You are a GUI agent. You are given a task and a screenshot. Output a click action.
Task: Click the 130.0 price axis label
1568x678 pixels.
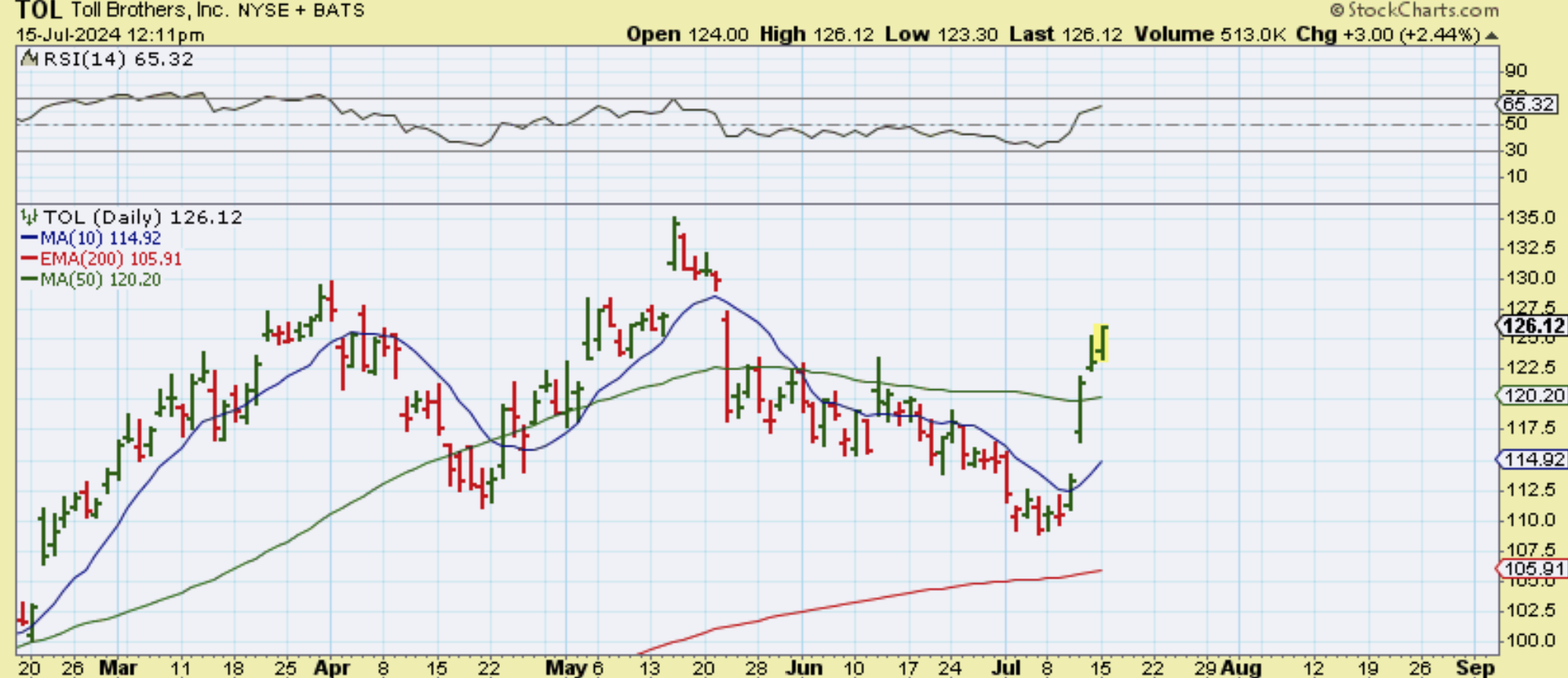1530,278
